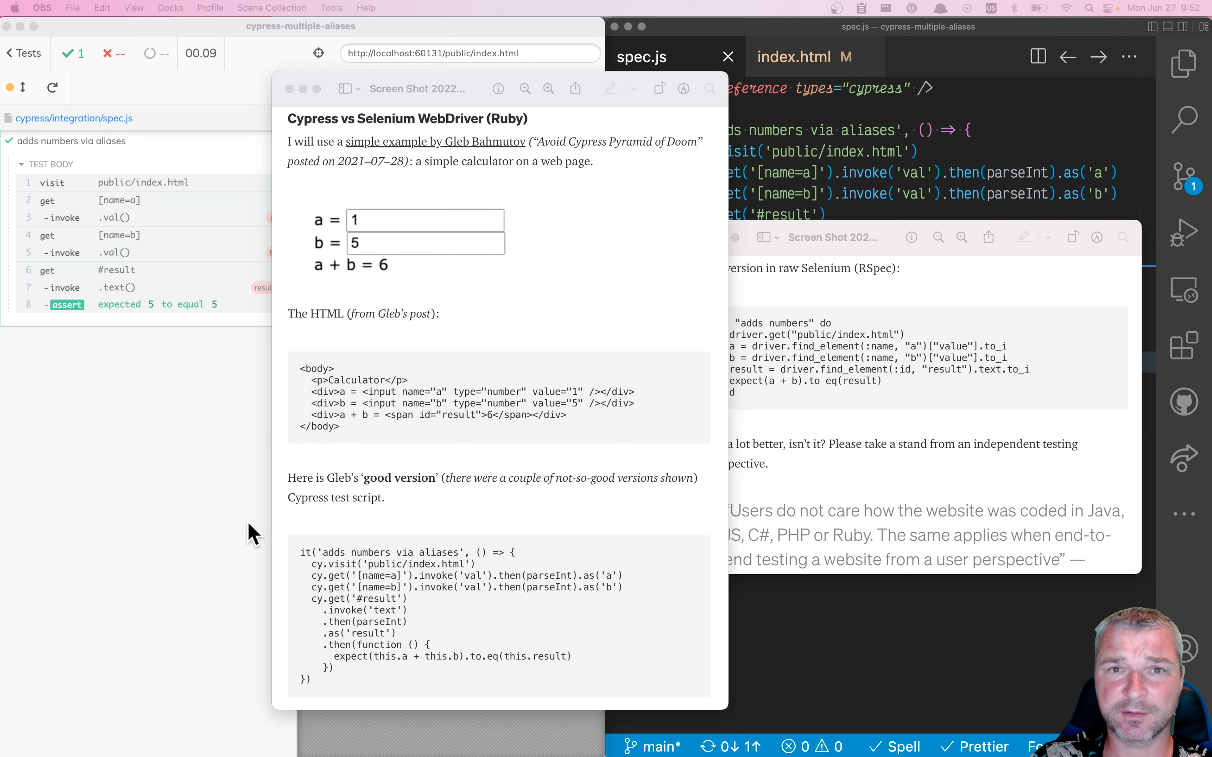
Task: Open the editor's More Actions ellipsis menu
Action: pyautogui.click(x=1129, y=57)
